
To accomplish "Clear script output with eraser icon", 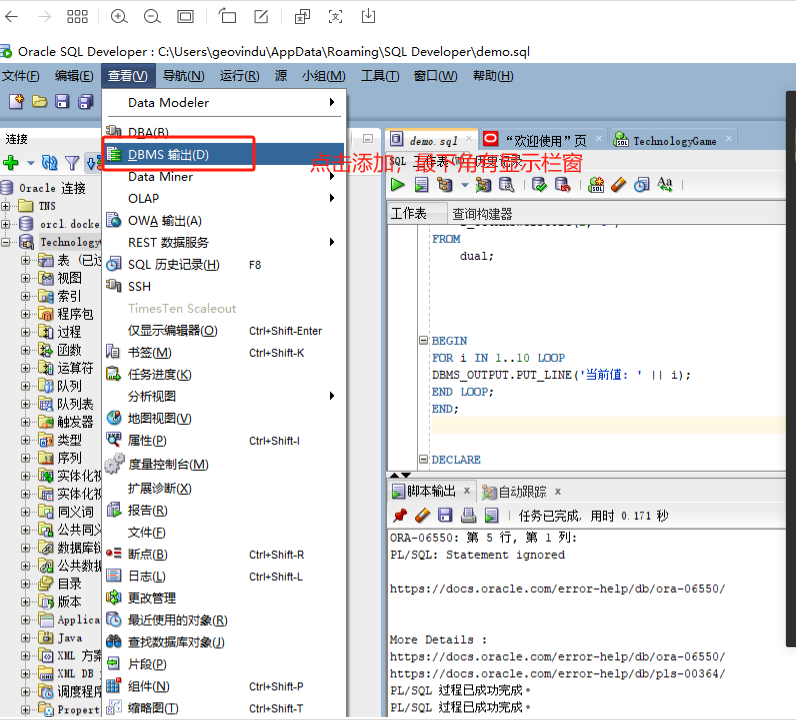I will (x=422, y=516).
